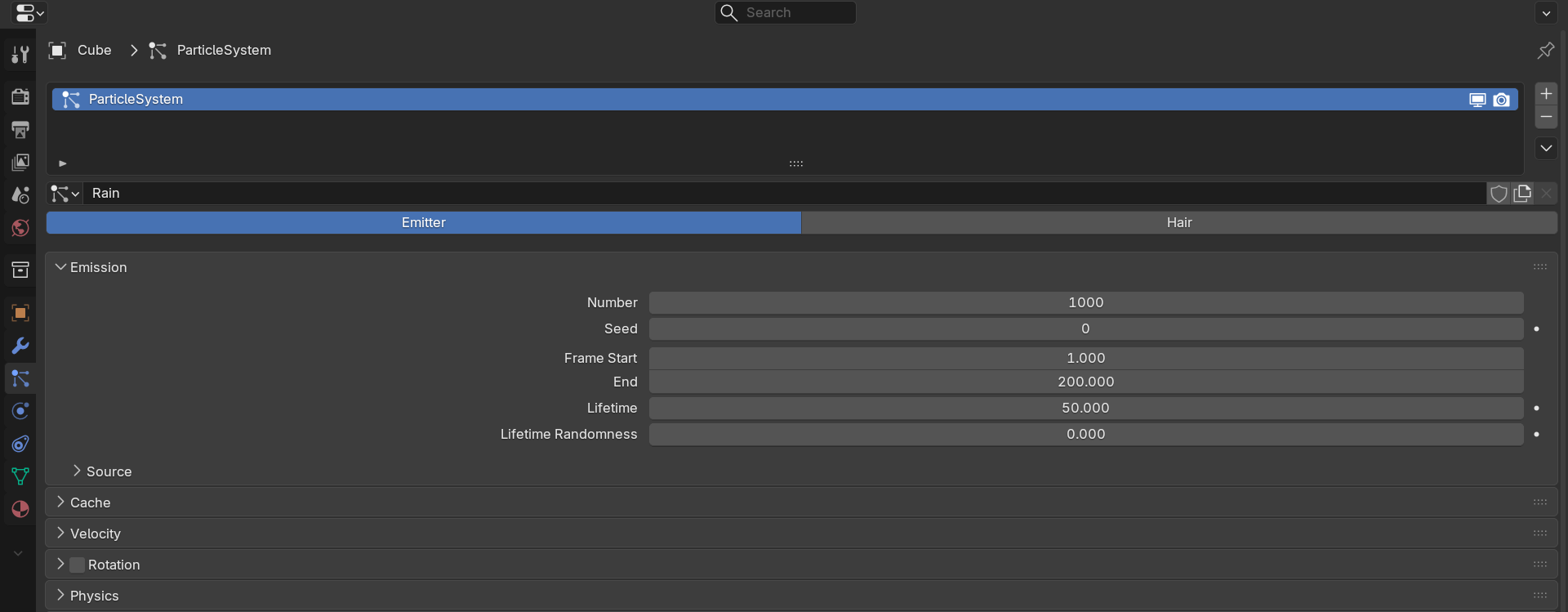Open the Collection properties tab
The height and width of the screenshot is (612, 1568).
pos(20,270)
